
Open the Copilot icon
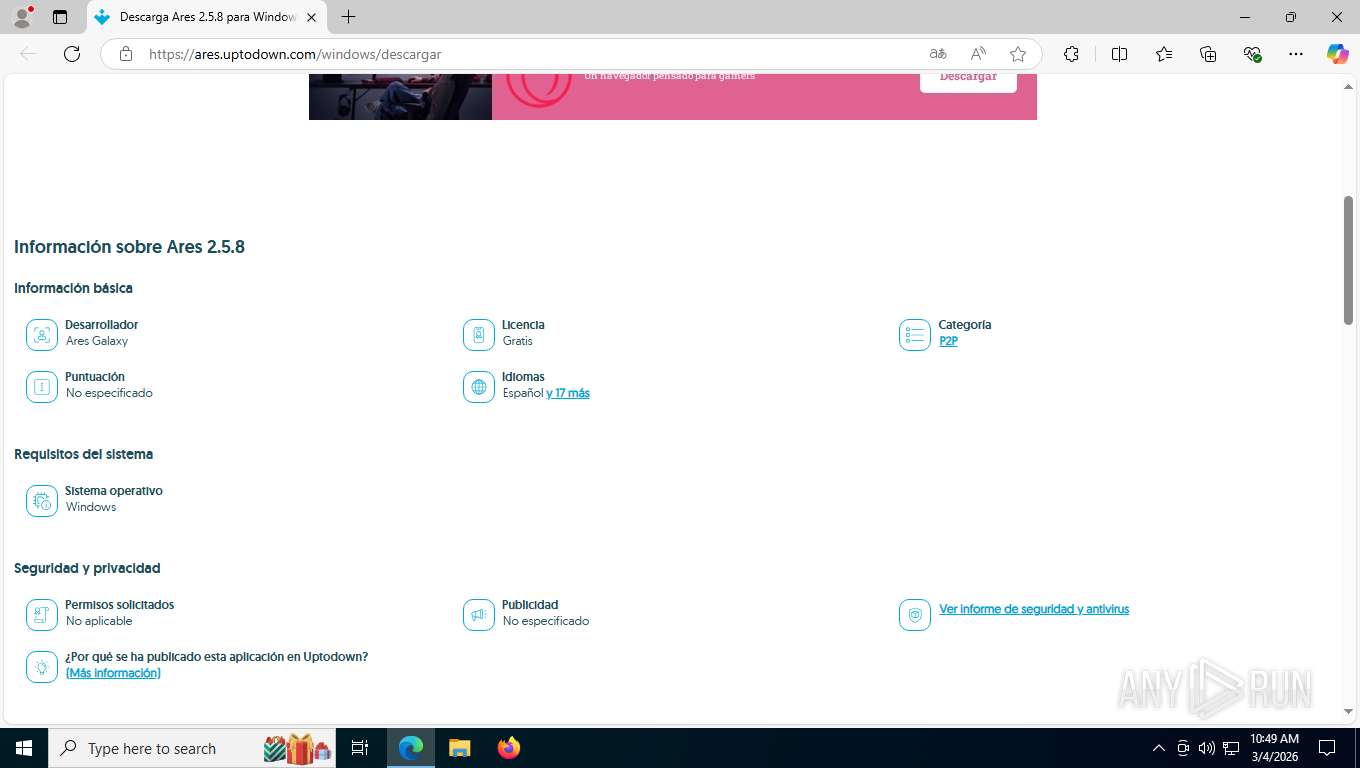[x=1338, y=54]
